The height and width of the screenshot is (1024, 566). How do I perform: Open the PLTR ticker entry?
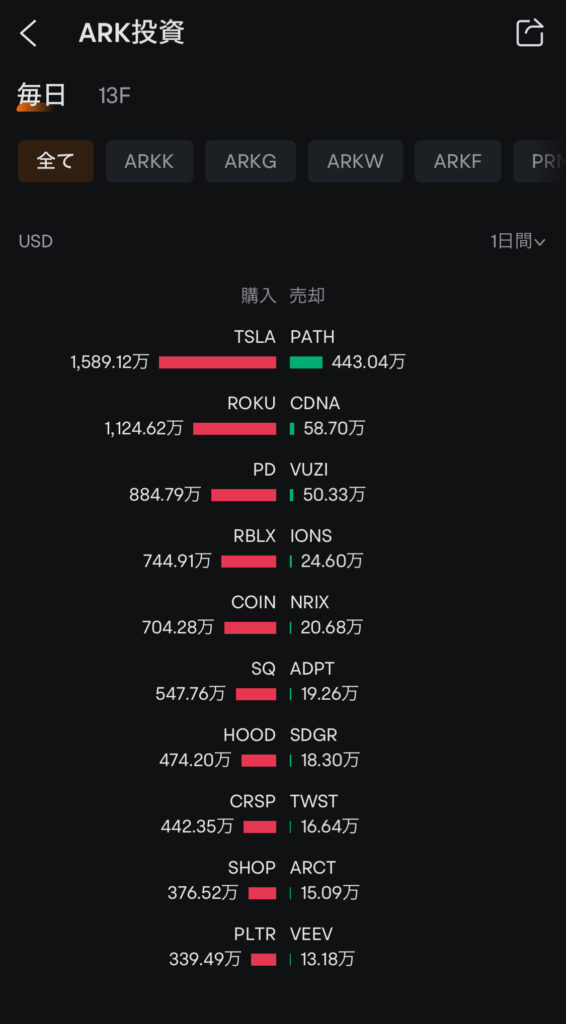[255, 934]
